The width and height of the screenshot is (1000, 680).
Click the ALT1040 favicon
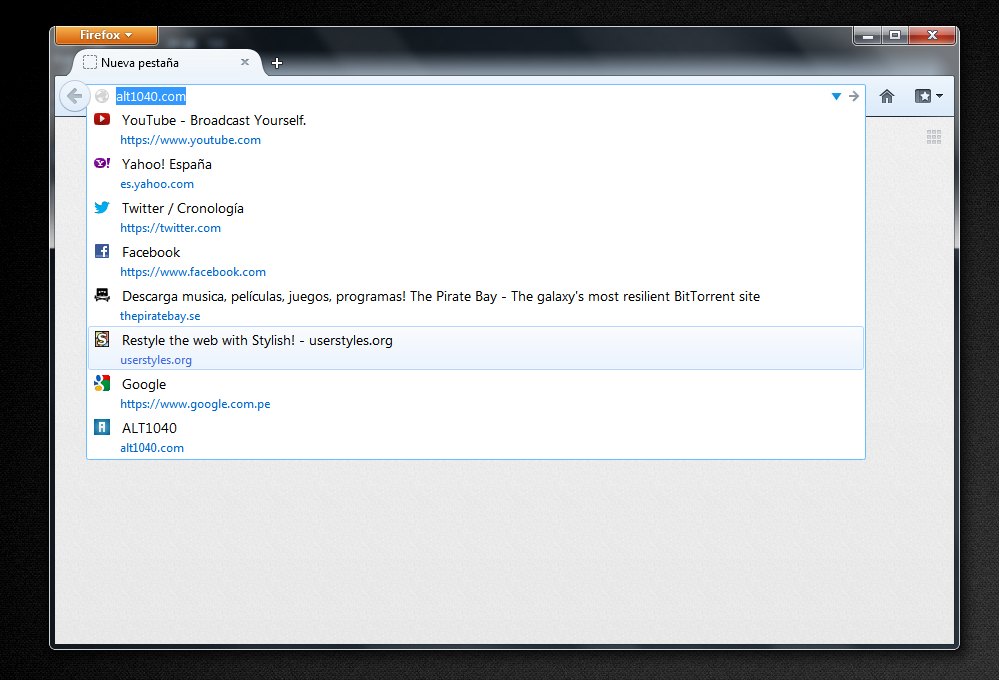click(102, 427)
